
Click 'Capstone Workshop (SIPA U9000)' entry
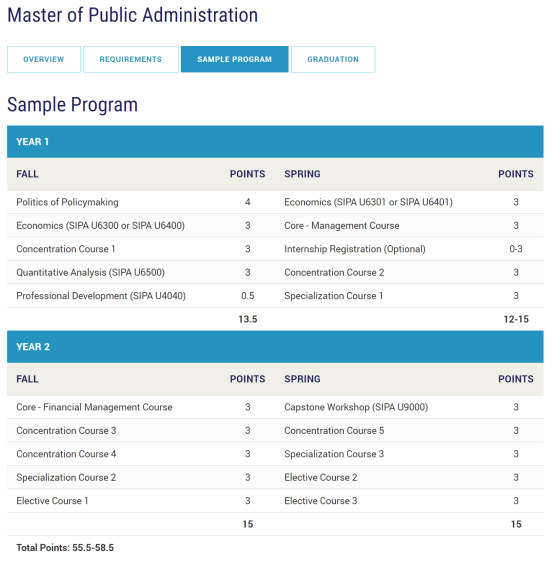356,407
